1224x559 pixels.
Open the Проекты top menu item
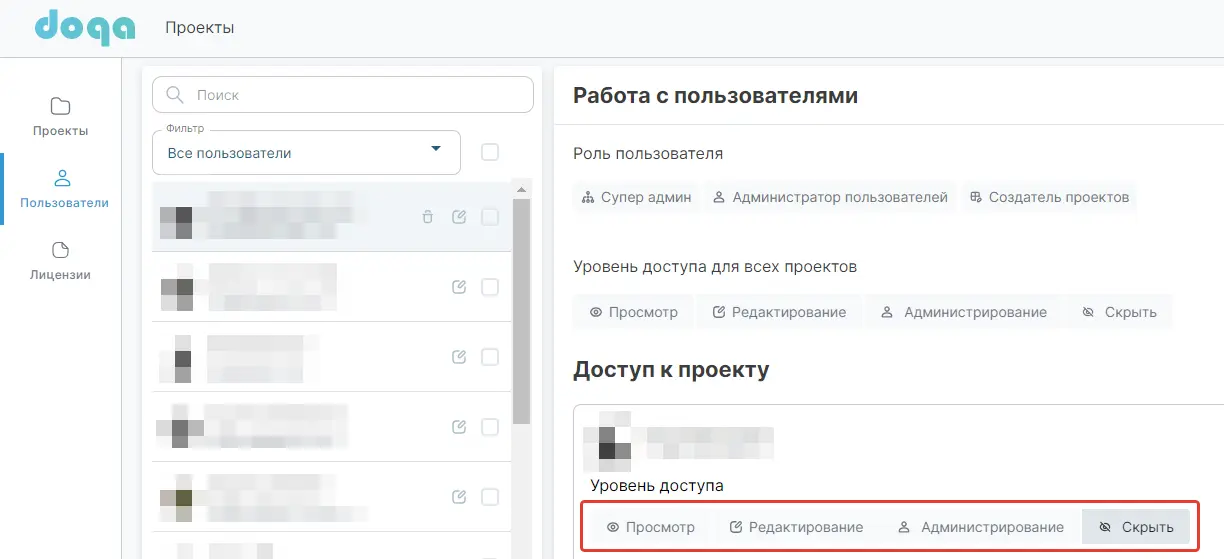click(199, 27)
